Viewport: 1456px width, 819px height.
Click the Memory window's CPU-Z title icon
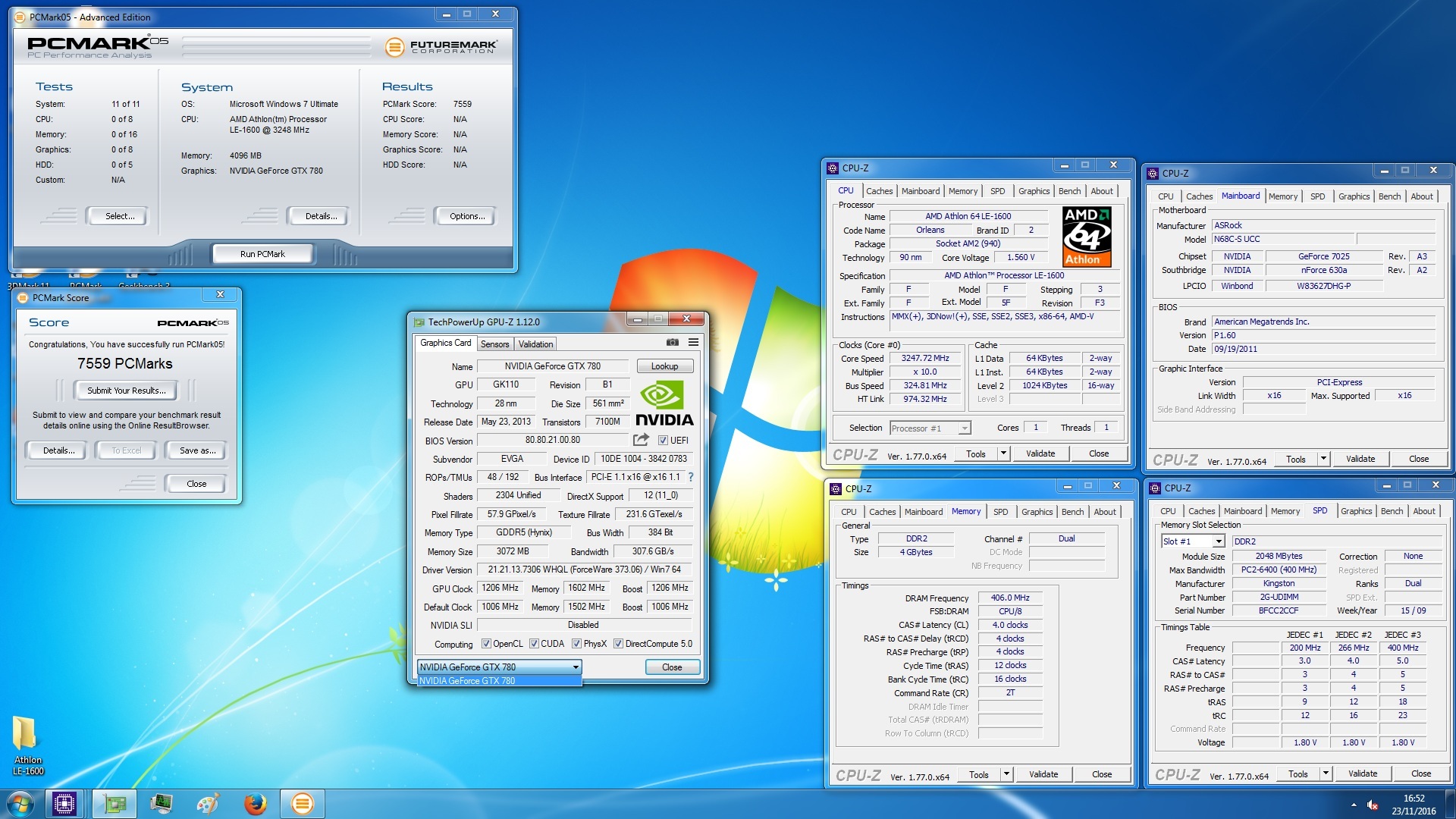tap(836, 489)
